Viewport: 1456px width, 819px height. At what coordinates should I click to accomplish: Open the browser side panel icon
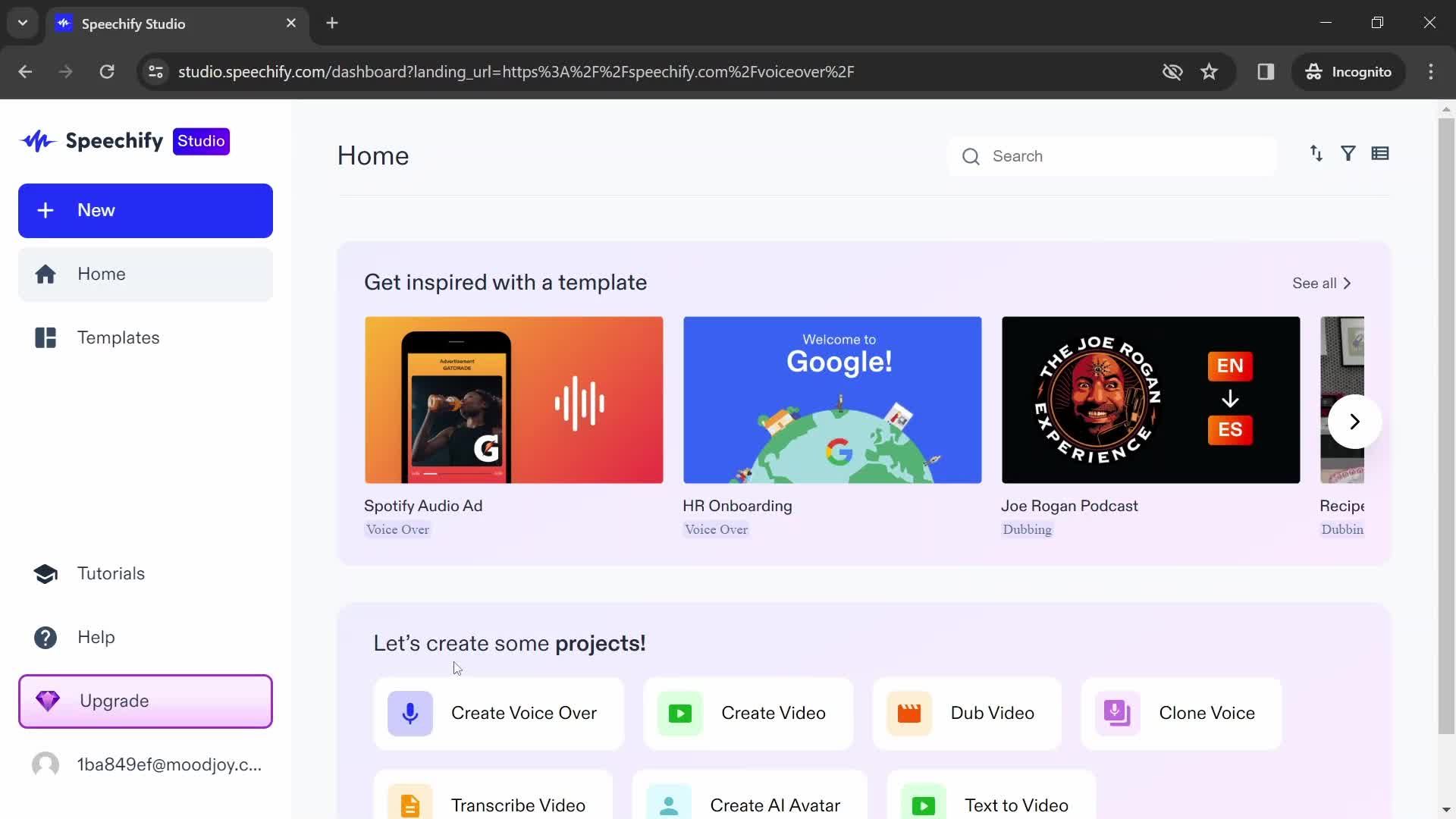point(1266,72)
